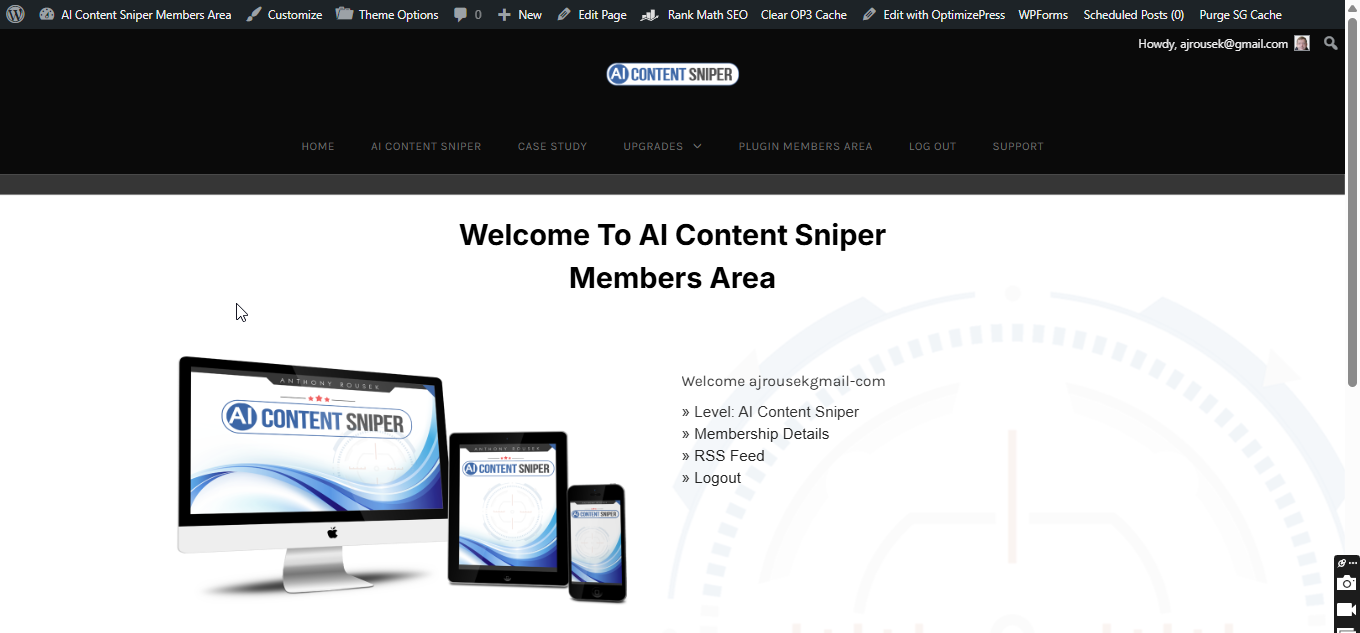This screenshot has height=633, width=1360.
Task: Click Purge SG Cache
Action: tap(1240, 15)
